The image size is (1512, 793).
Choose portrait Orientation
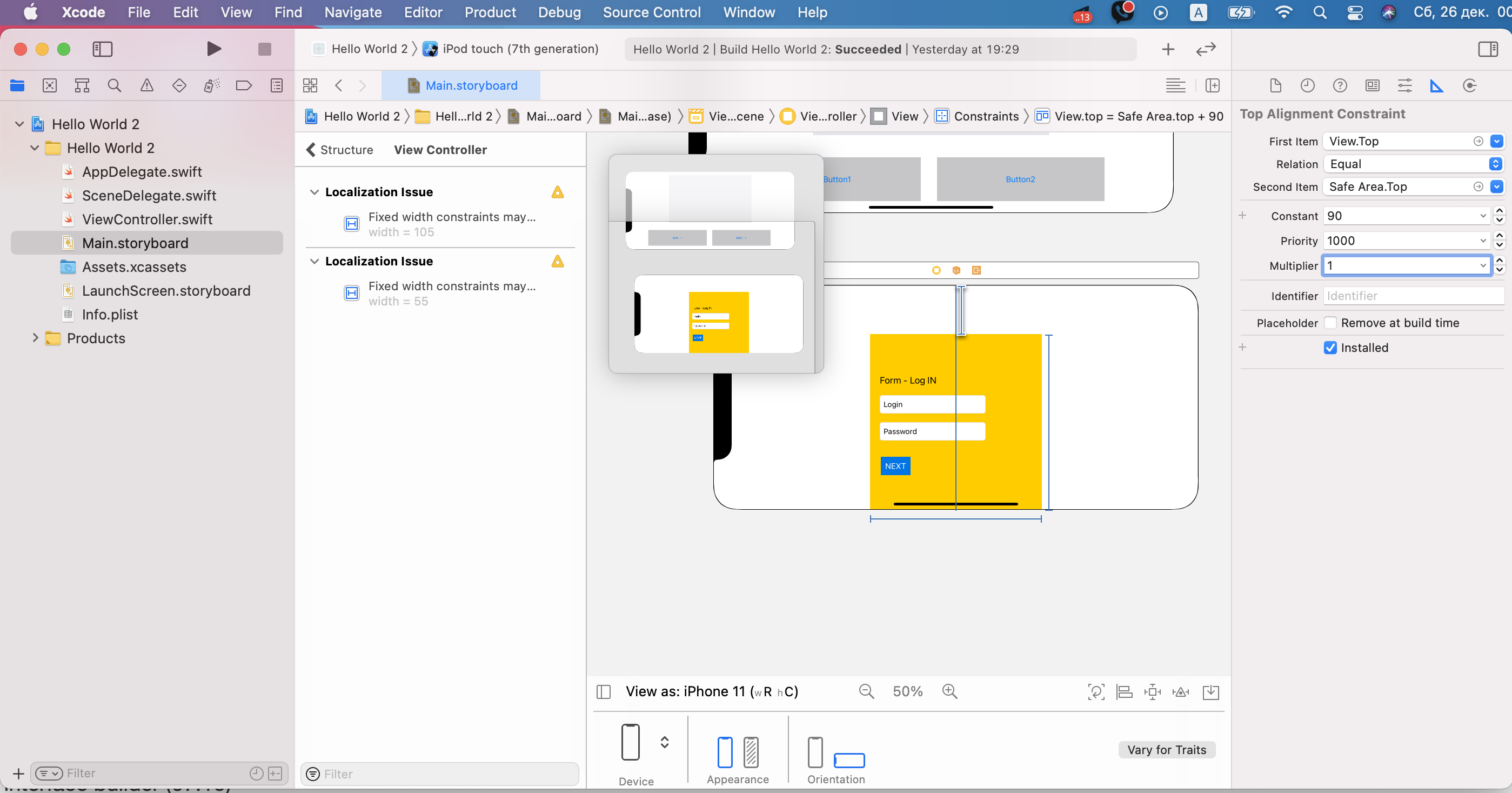[x=815, y=752]
